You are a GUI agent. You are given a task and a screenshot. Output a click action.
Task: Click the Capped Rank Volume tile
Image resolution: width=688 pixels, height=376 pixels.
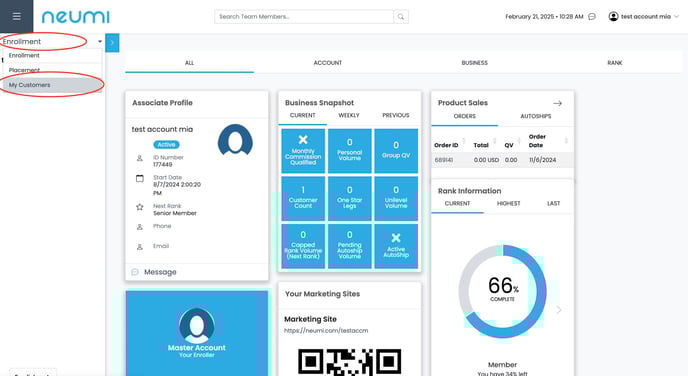coord(303,246)
